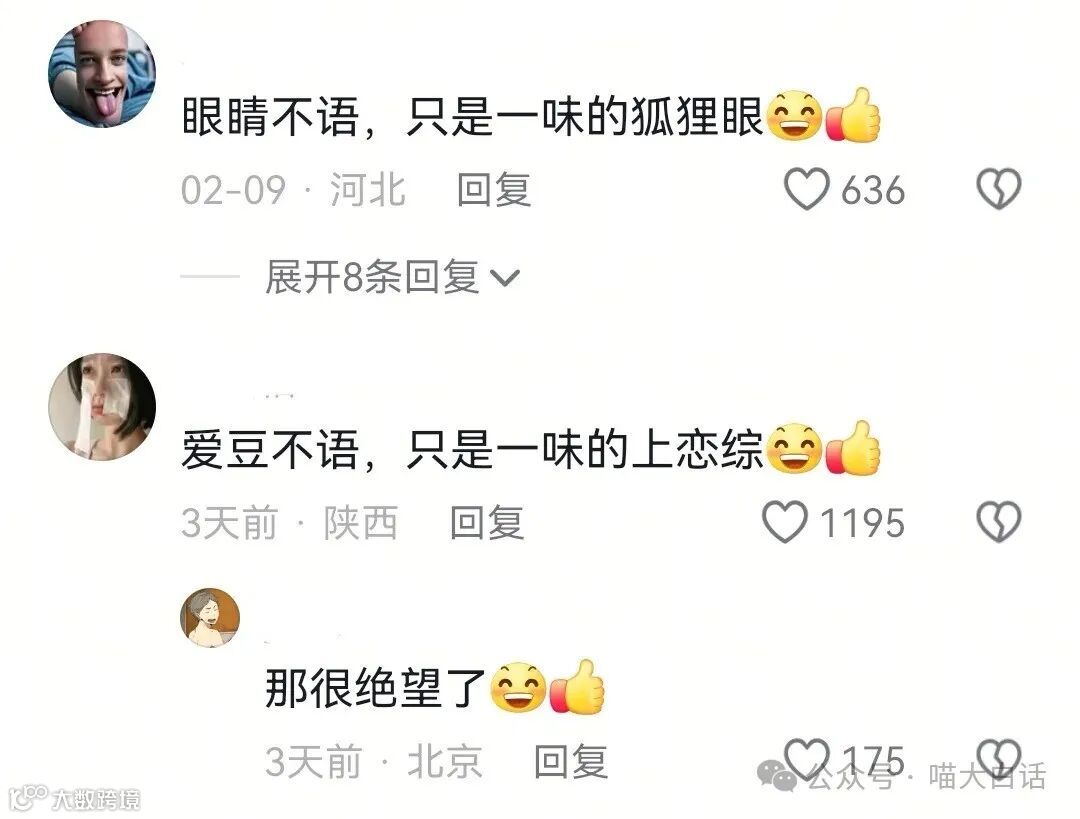Screen dimensions: 1080x819
Task: Like the comment with 636 likes
Action: [807, 189]
